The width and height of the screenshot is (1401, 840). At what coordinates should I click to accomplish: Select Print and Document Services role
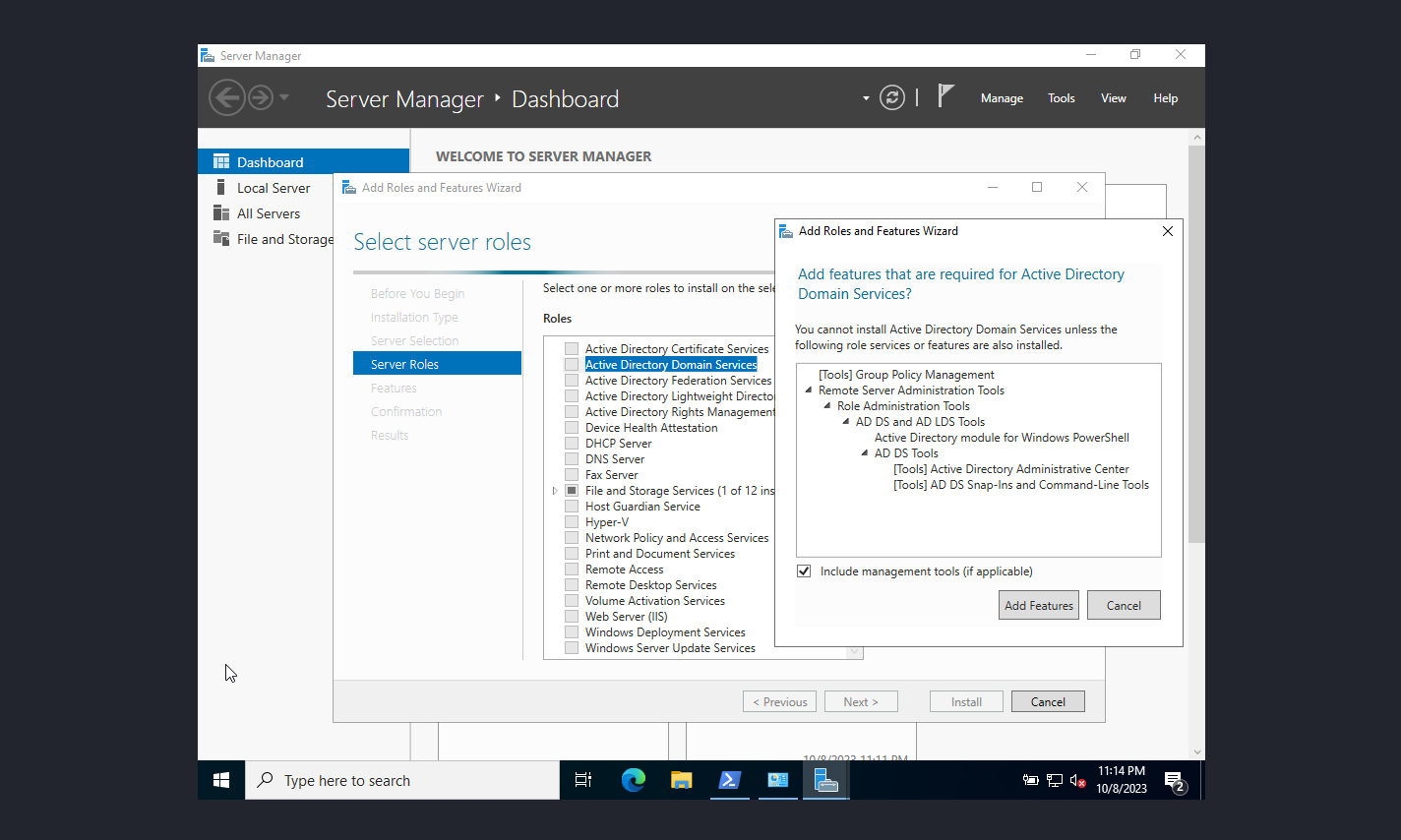660,554
